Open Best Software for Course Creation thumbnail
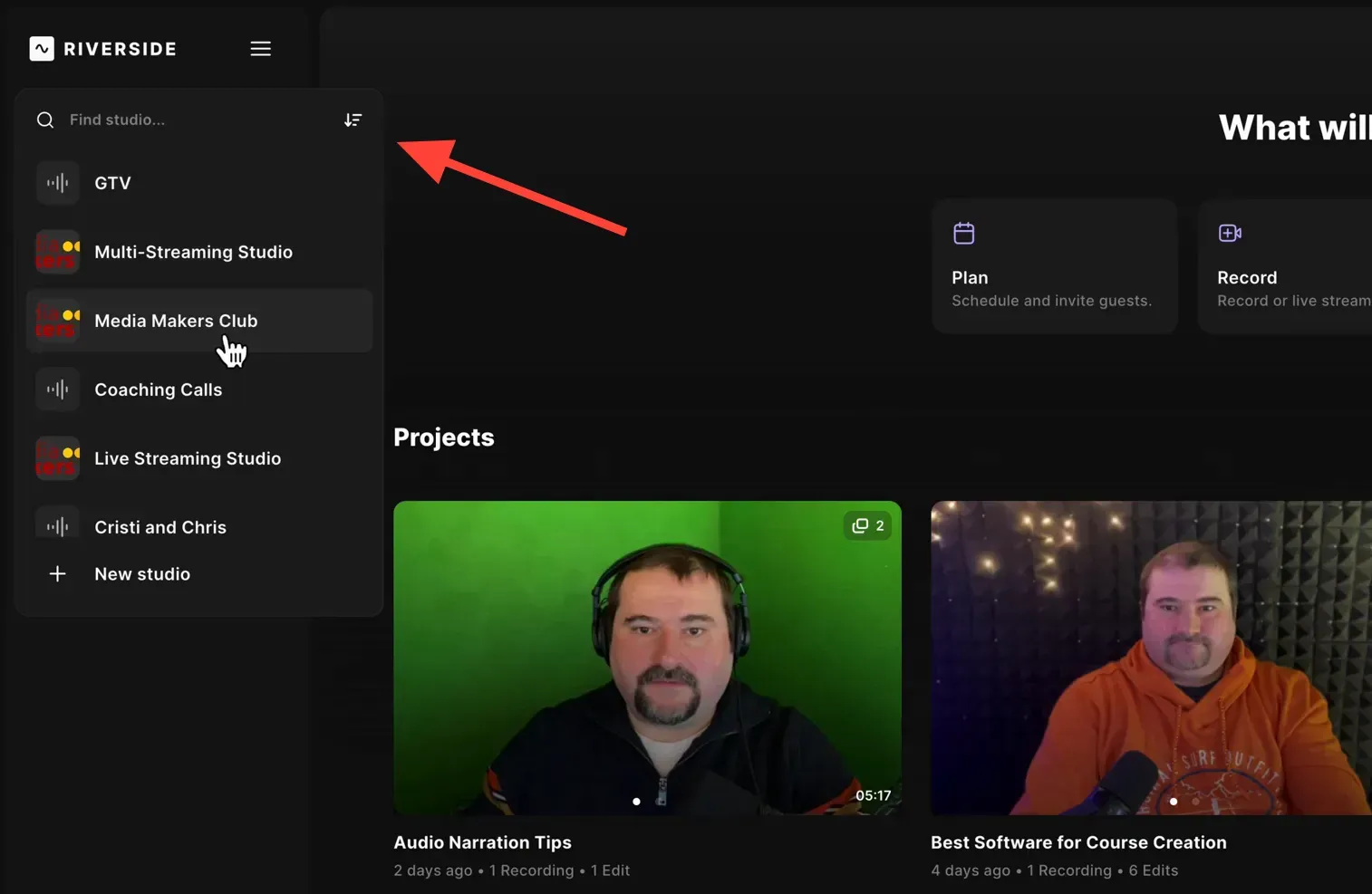The width and height of the screenshot is (1372, 894). click(1151, 658)
